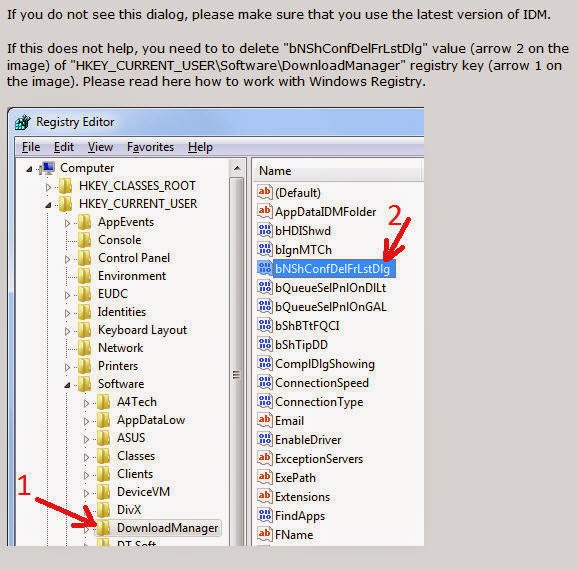Select the bNShConfDelFrLstDlg value name
This screenshot has width=578, height=569.
coord(332,269)
